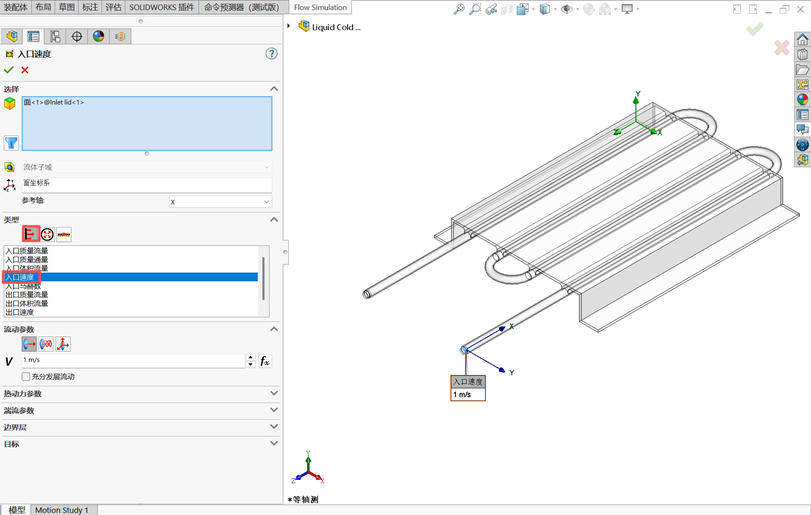This screenshot has height=515, width=811.
Task: Open File Explorer folder icon in task pane
Action: tap(802, 69)
